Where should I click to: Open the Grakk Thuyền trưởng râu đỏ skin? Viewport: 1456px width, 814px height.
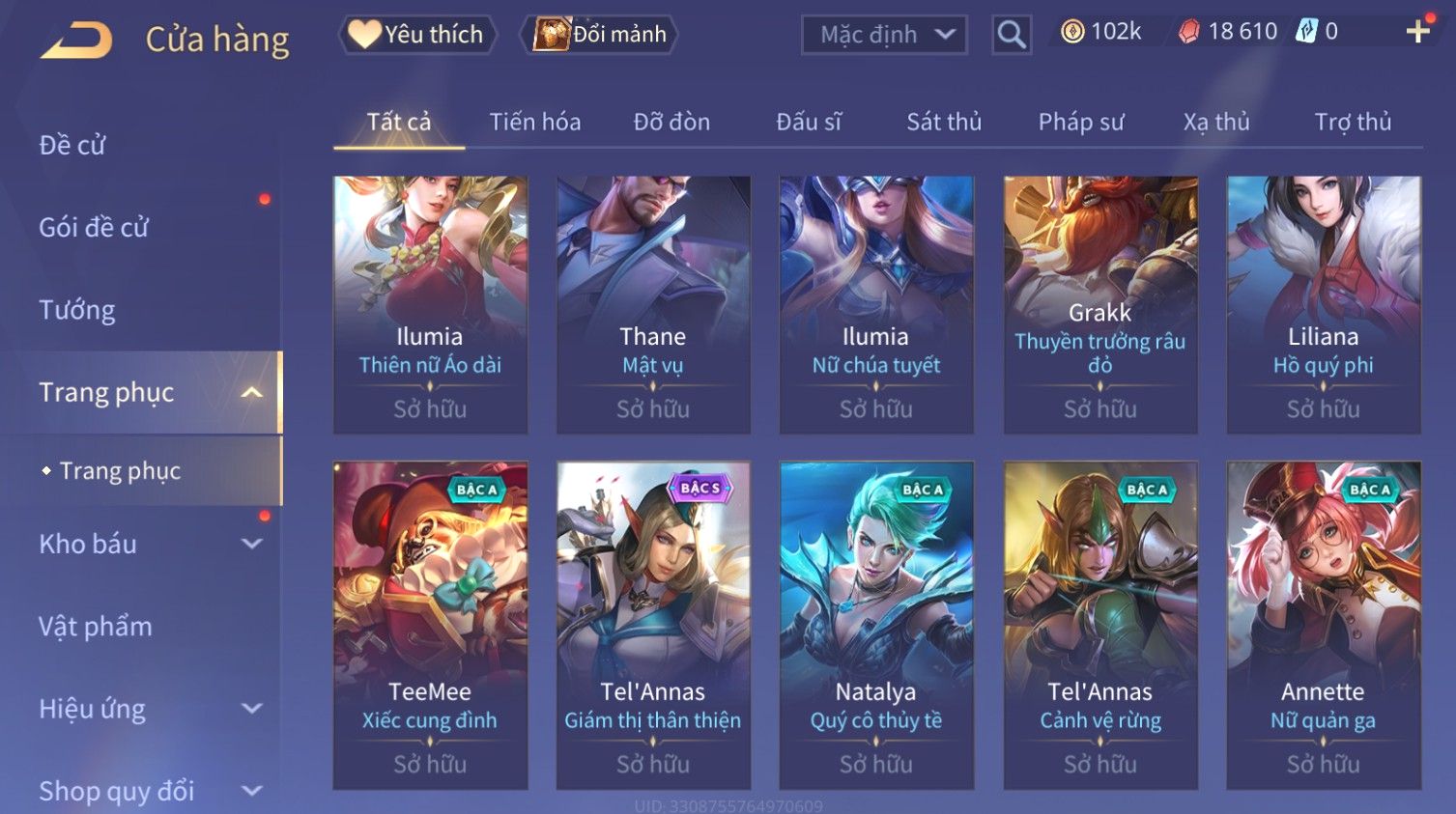click(x=1100, y=304)
